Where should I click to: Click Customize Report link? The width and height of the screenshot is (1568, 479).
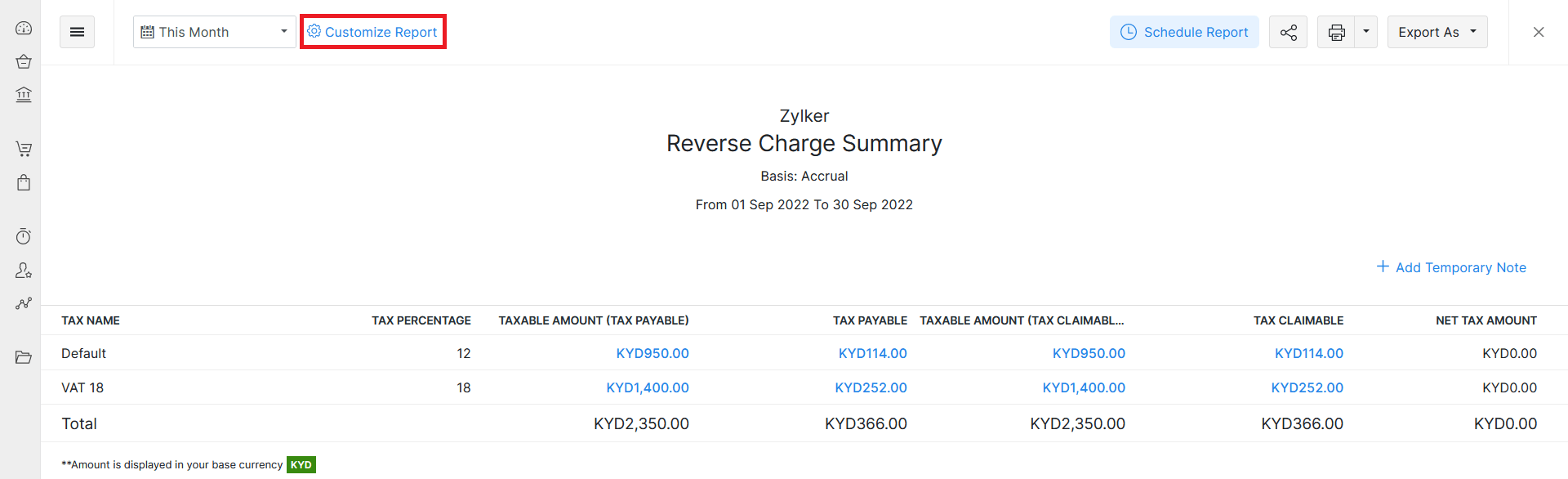tap(372, 32)
